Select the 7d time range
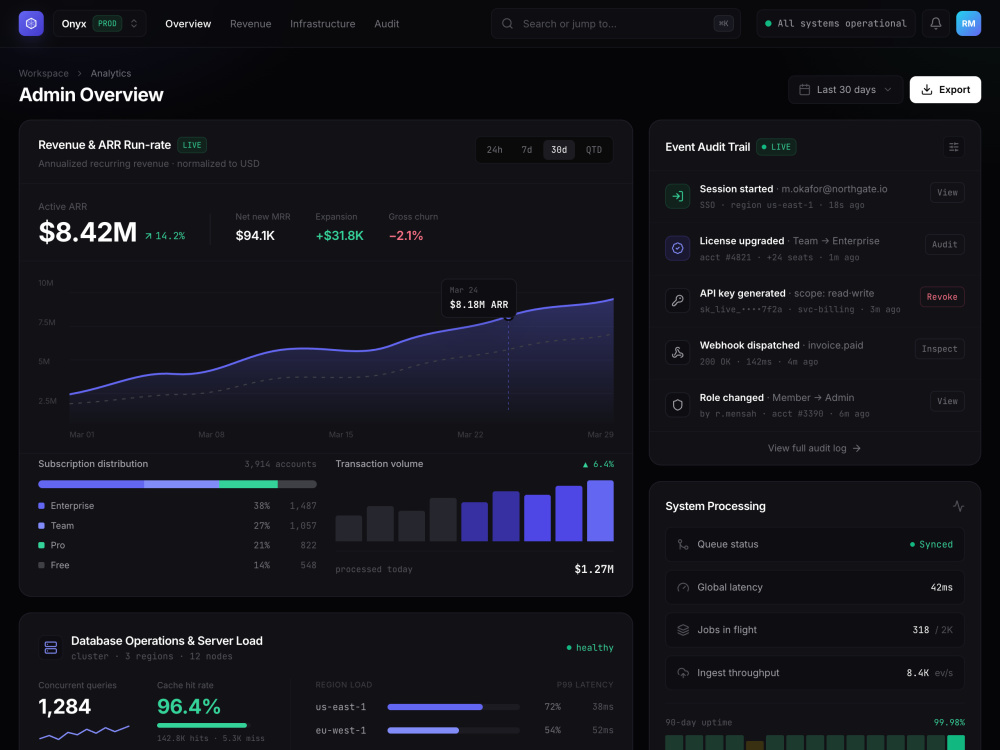Image resolution: width=1000 pixels, height=750 pixels. 527,150
